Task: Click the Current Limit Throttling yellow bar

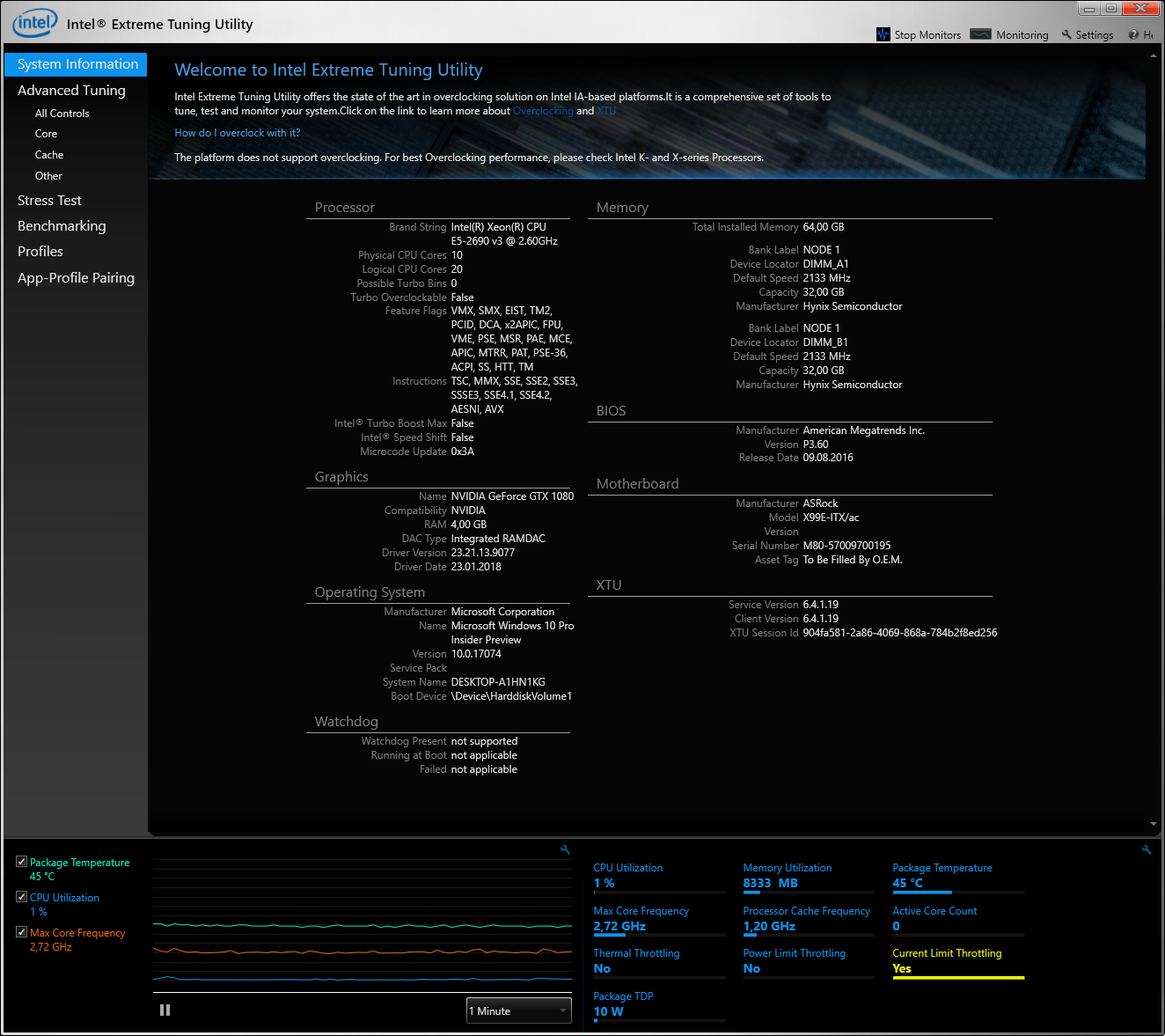Action: 958,978
